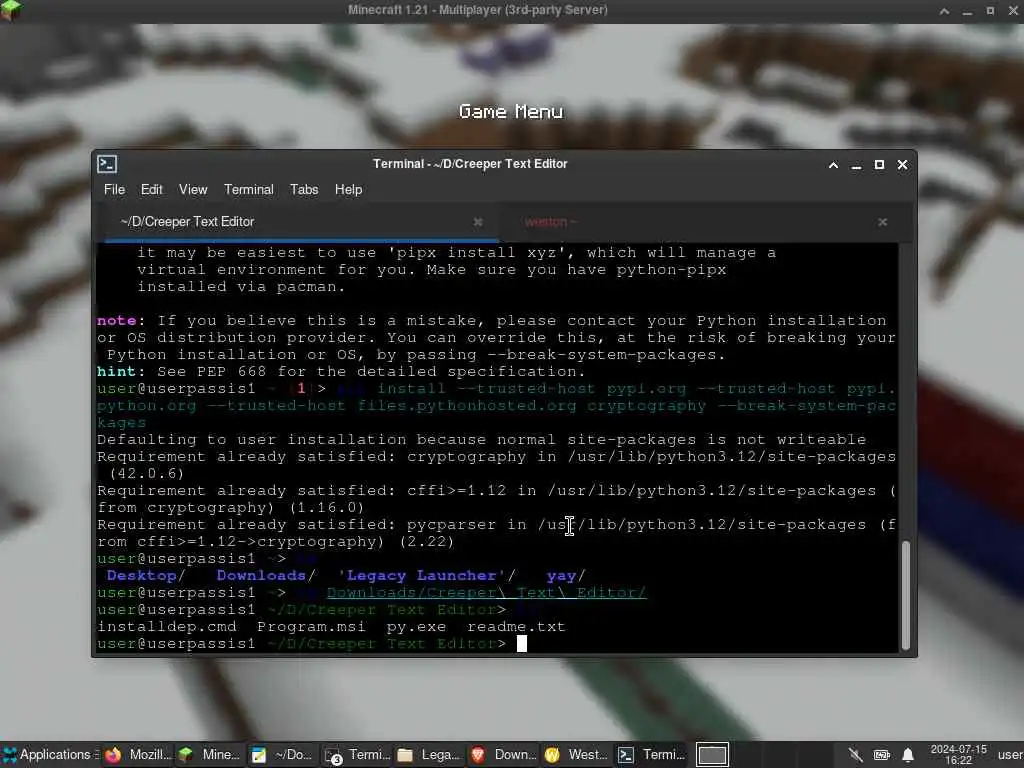Click the Downloads/Creeper\ Text\ Editor/ path link

[x=487, y=592]
